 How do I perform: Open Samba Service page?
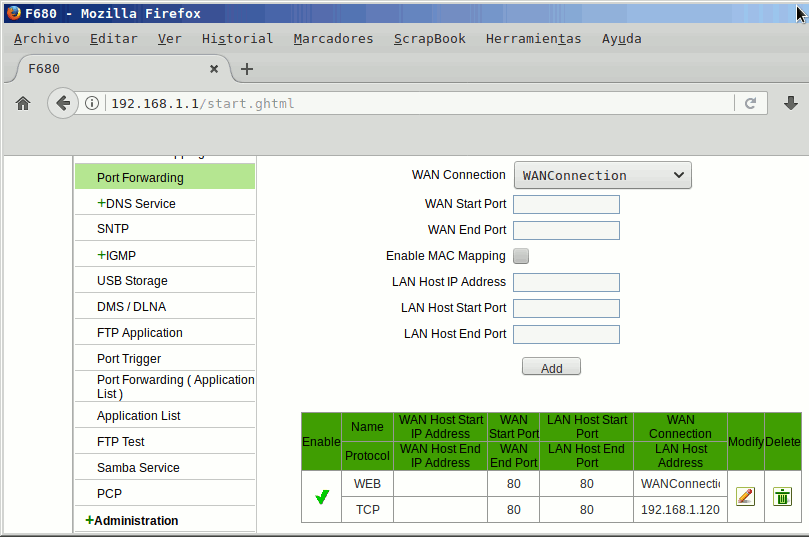pos(138,467)
